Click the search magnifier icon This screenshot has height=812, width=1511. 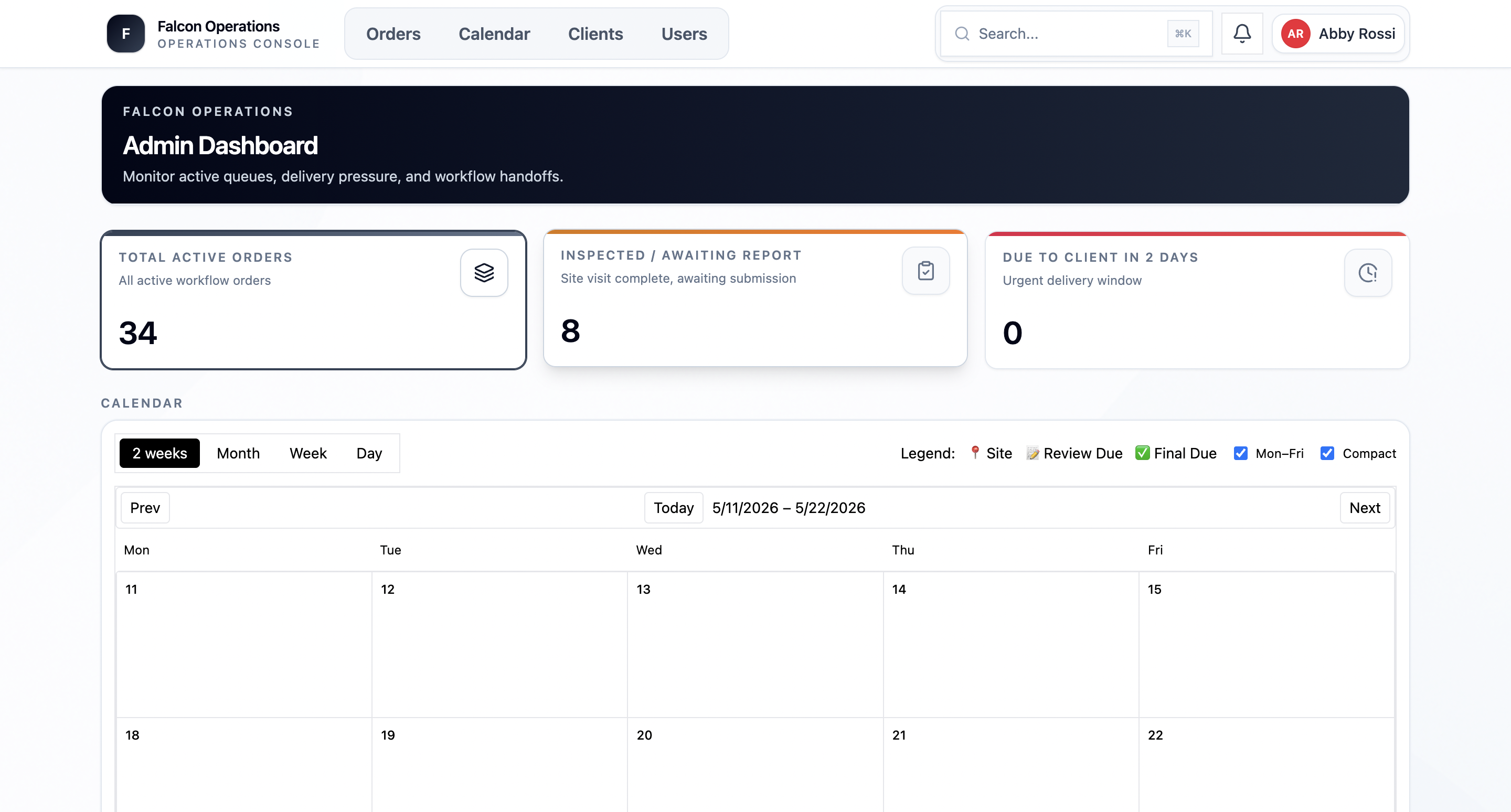pyautogui.click(x=962, y=34)
